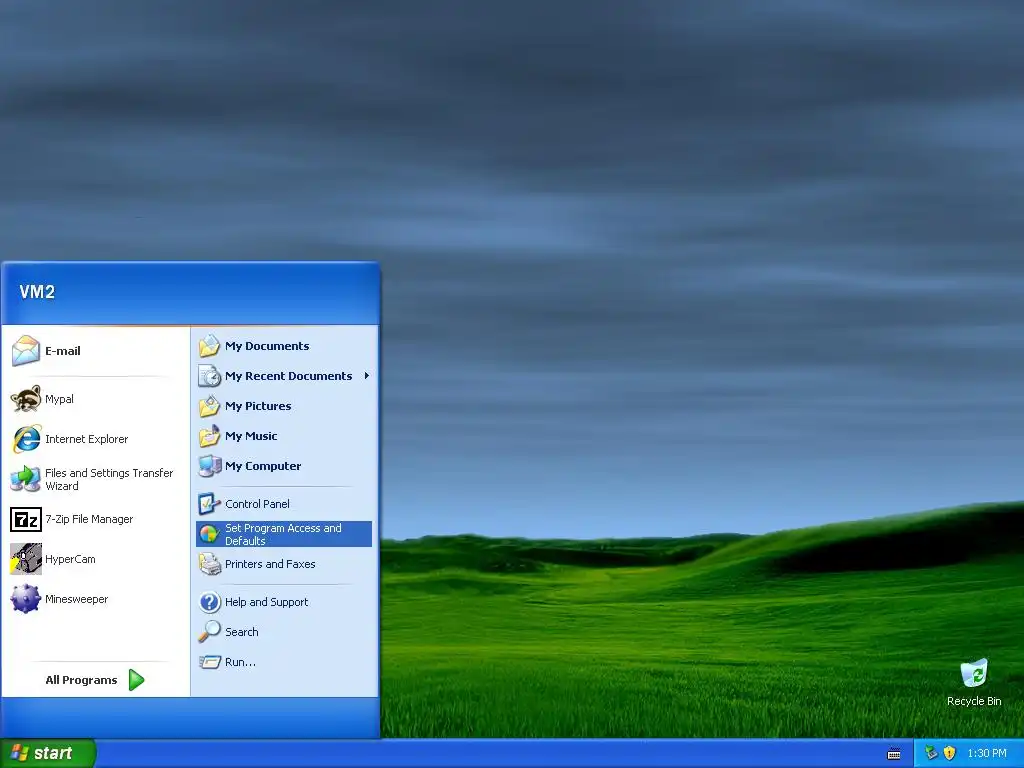Click the Printers and Faxes icon
The height and width of the screenshot is (768, 1024).
[209, 564]
